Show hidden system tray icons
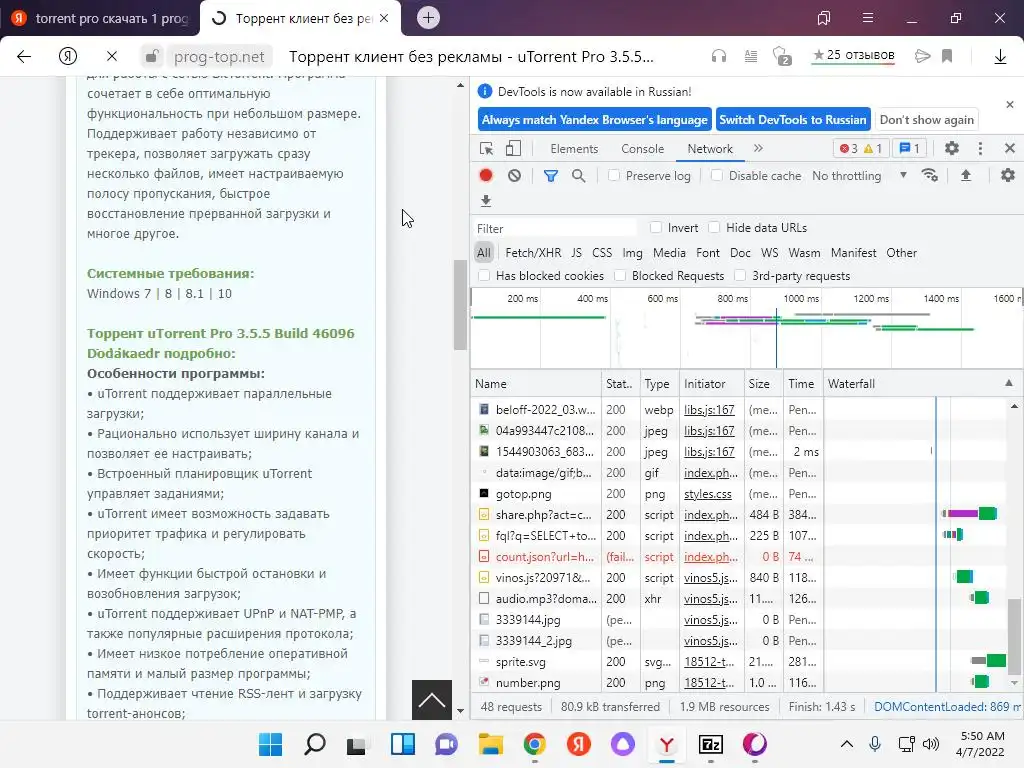The image size is (1024, 768). point(846,744)
